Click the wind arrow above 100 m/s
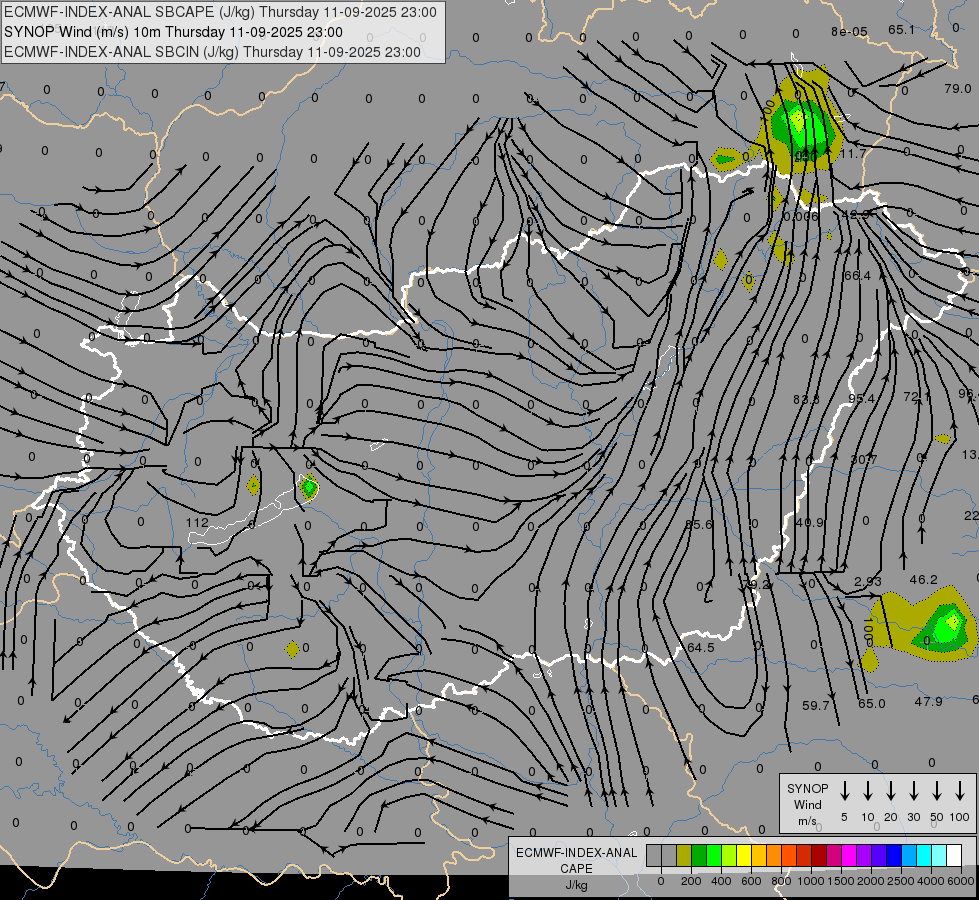Image resolution: width=979 pixels, height=900 pixels. [x=960, y=791]
